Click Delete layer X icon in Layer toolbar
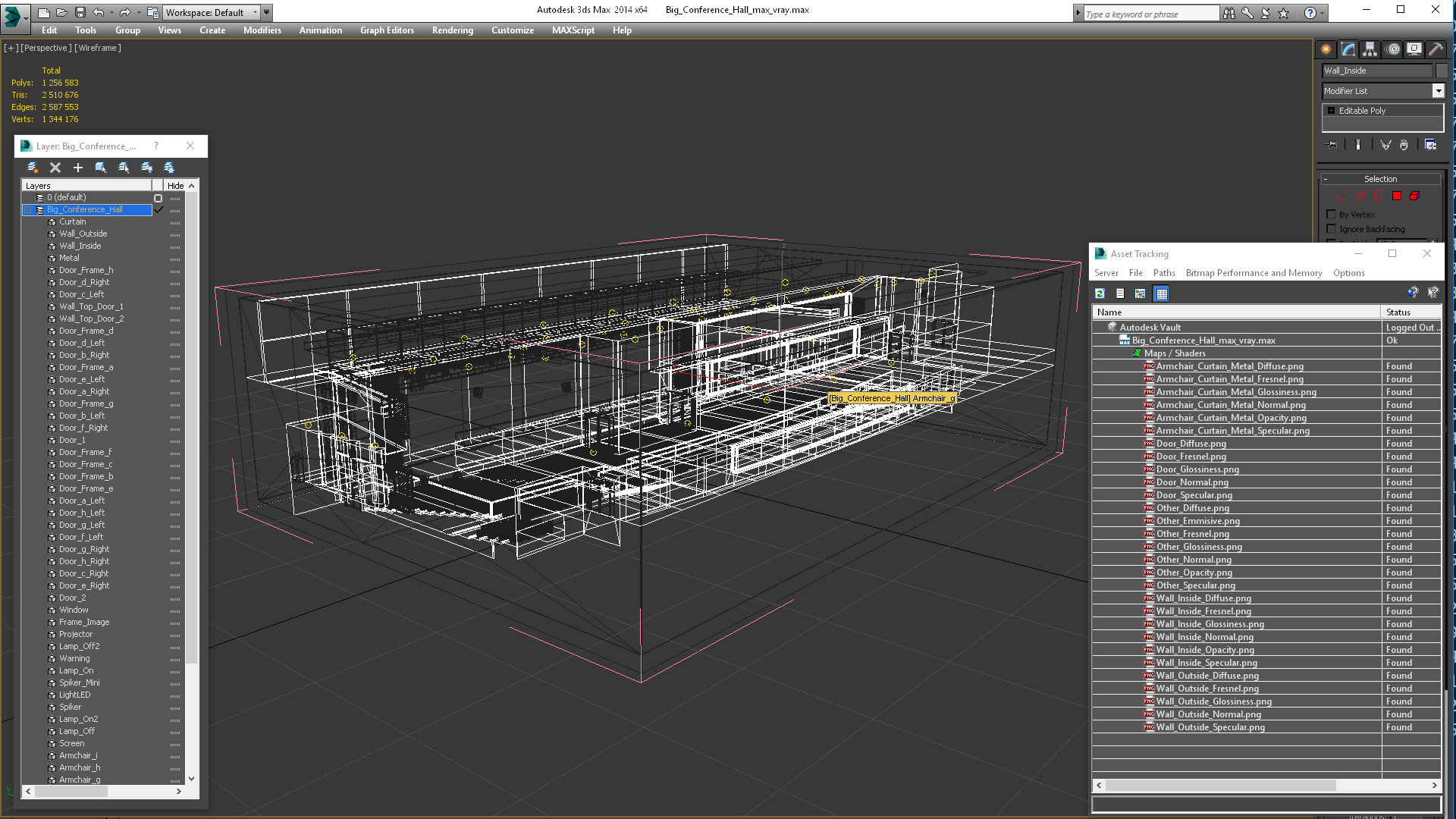The width and height of the screenshot is (1456, 819). (55, 168)
